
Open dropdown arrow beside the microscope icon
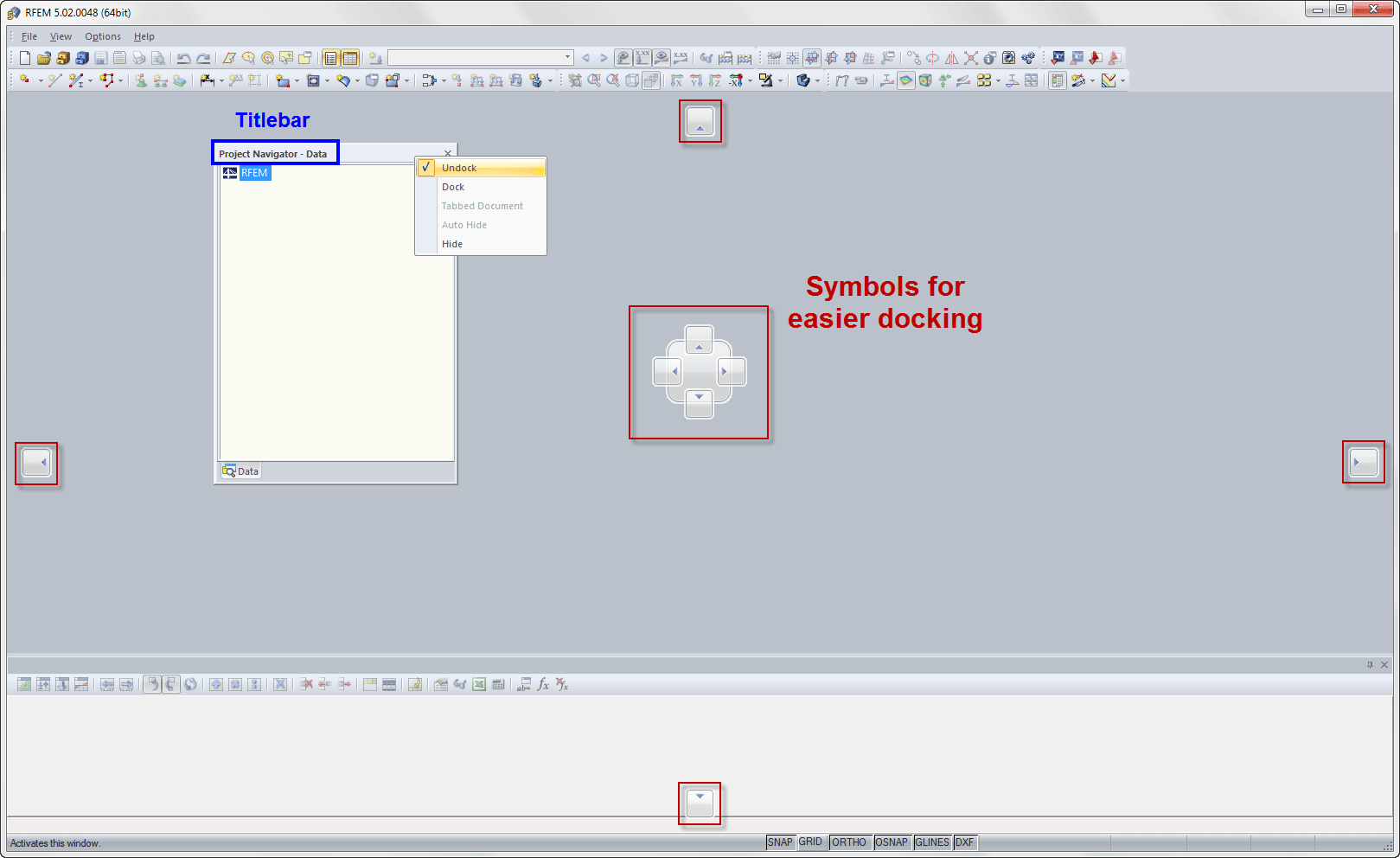pyautogui.click(x=780, y=80)
